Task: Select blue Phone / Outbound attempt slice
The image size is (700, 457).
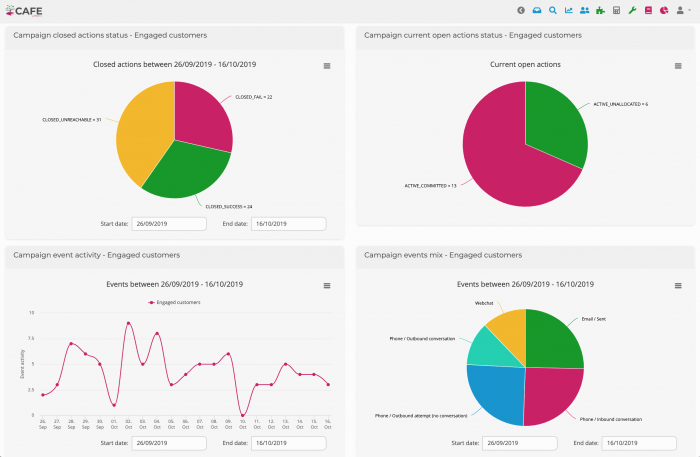Action: click(x=498, y=393)
